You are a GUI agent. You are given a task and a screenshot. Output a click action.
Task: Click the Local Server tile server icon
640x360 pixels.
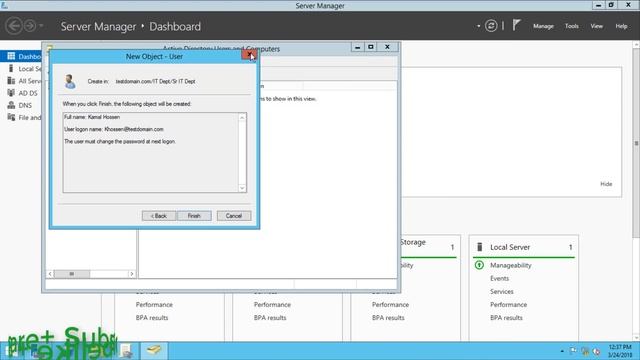(480, 247)
